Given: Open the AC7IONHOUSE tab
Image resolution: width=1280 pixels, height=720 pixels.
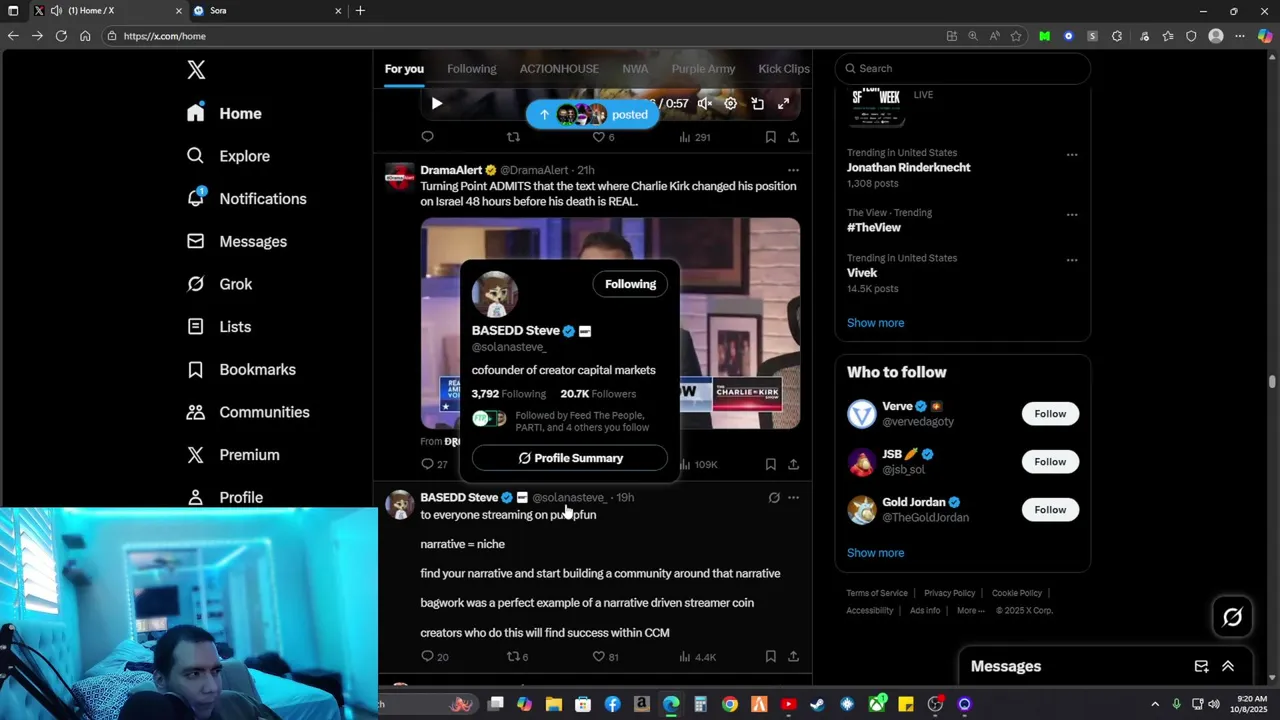Looking at the screenshot, I should (559, 69).
